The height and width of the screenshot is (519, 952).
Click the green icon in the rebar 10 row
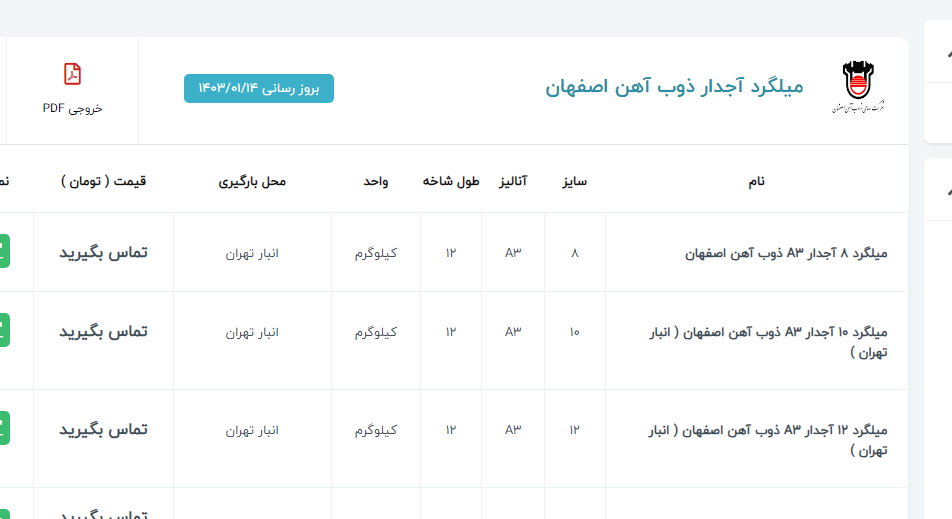pos(4,330)
